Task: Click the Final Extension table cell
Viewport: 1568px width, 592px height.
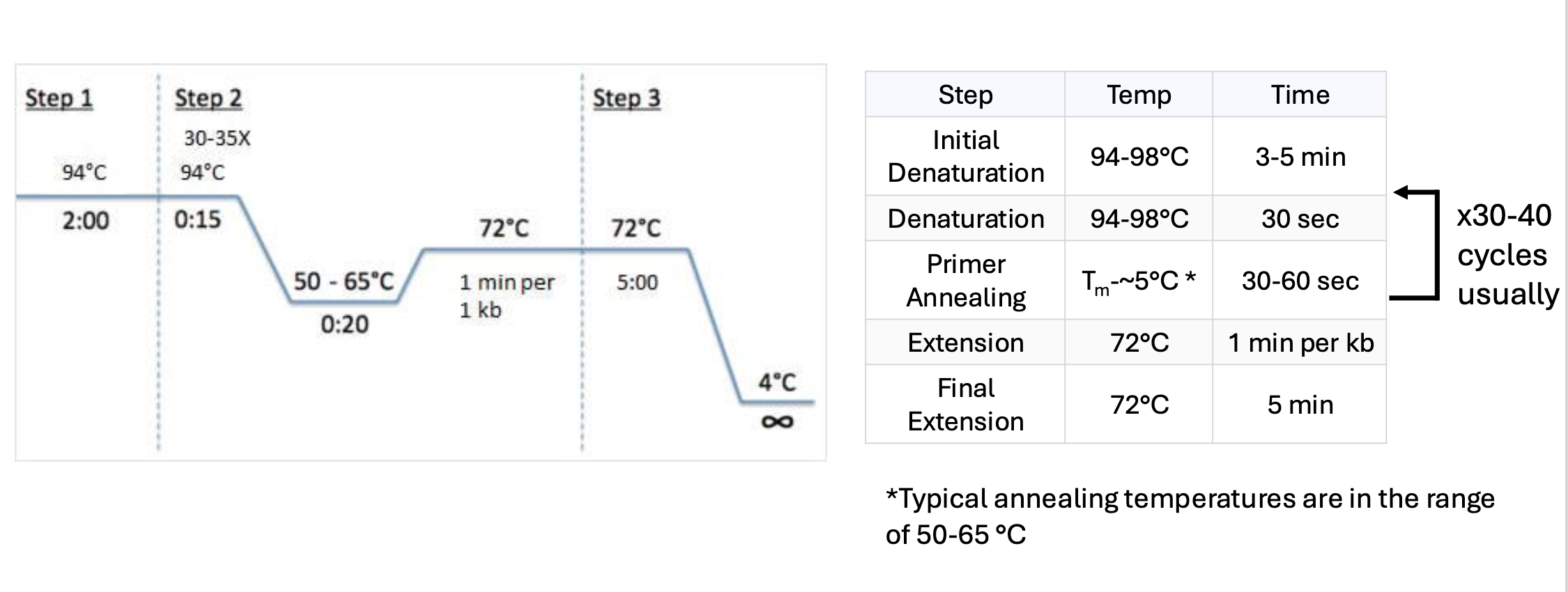Action: 965,404
